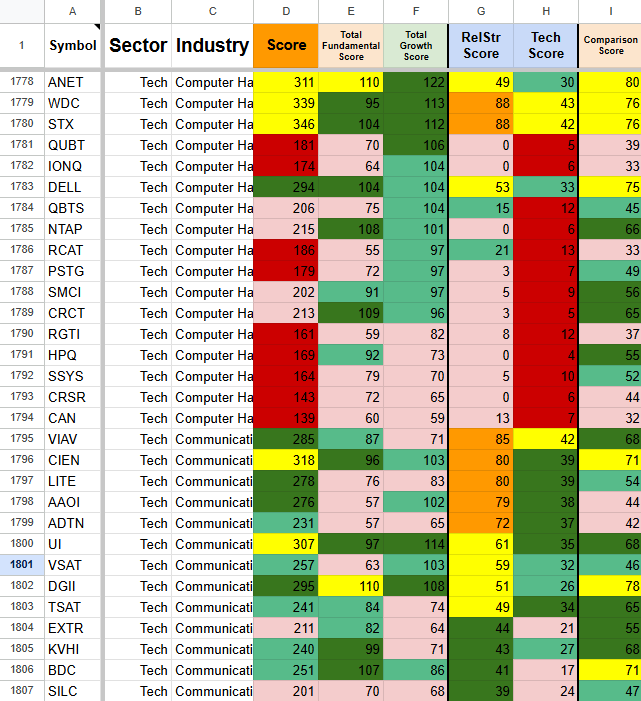Click the AAOI symbol cell
The height and width of the screenshot is (701, 641).
point(72,503)
